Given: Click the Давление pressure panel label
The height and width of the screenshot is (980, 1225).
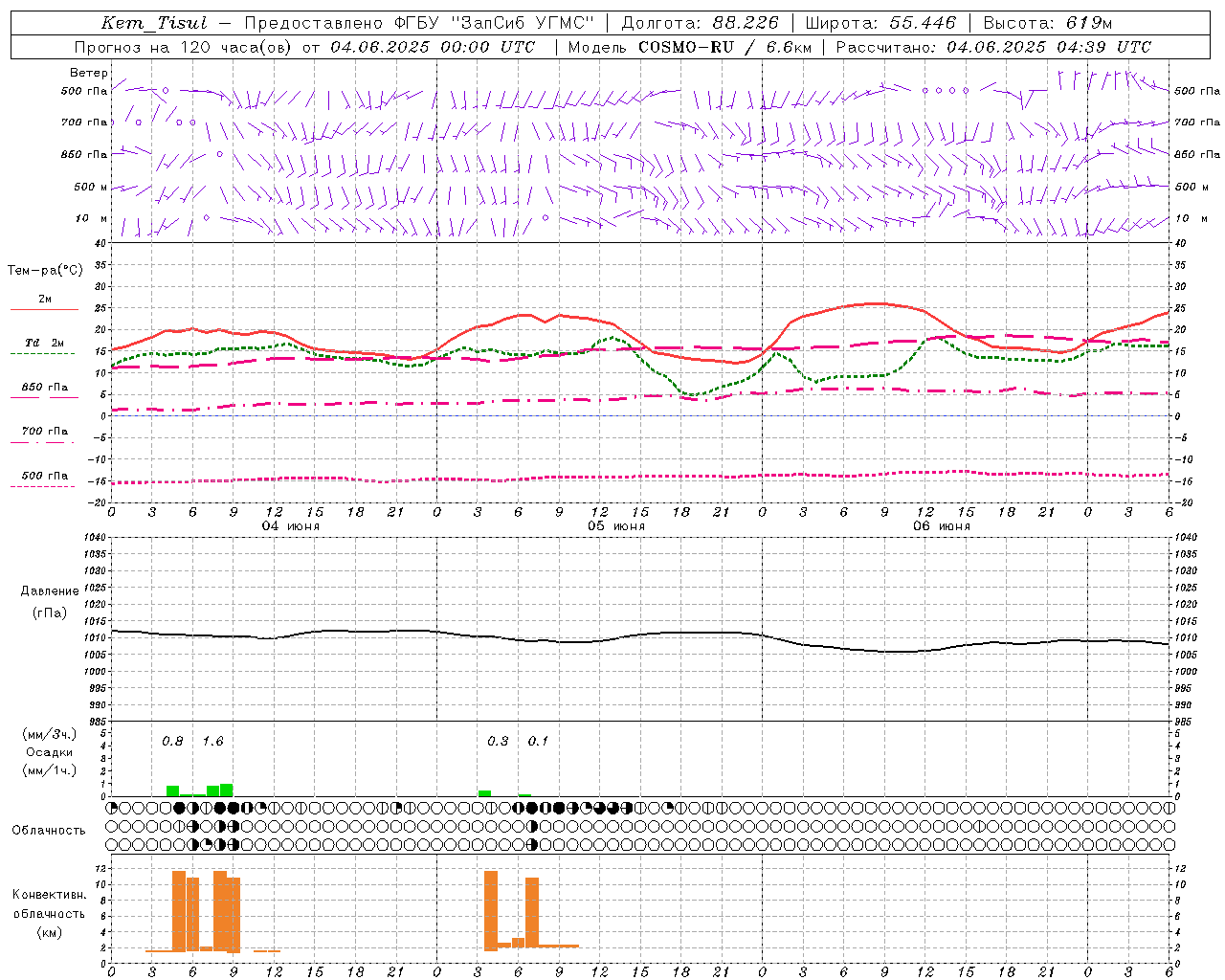Looking at the screenshot, I should (49, 591).
